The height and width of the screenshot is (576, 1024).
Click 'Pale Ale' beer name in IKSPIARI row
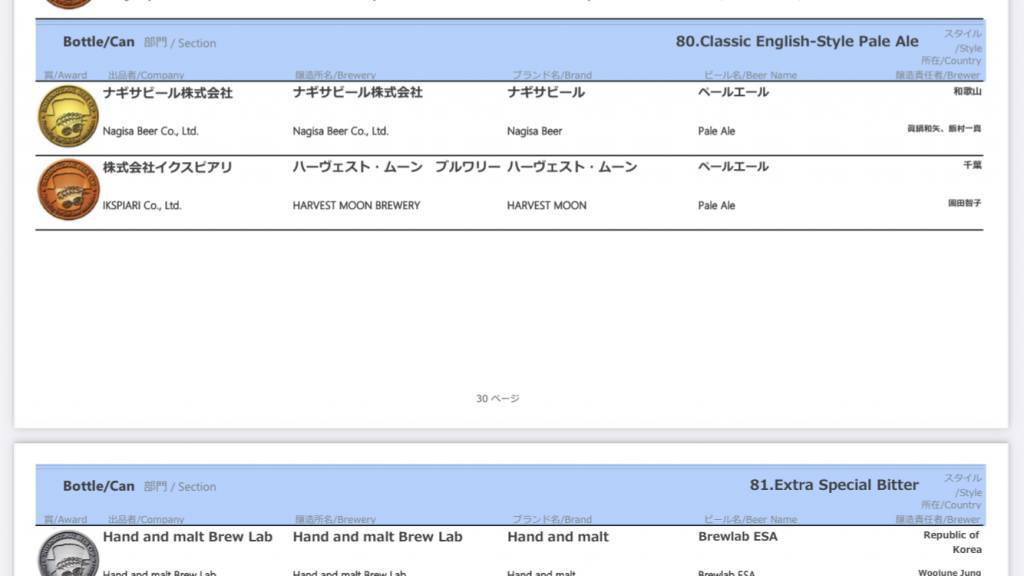pyautogui.click(x=716, y=206)
